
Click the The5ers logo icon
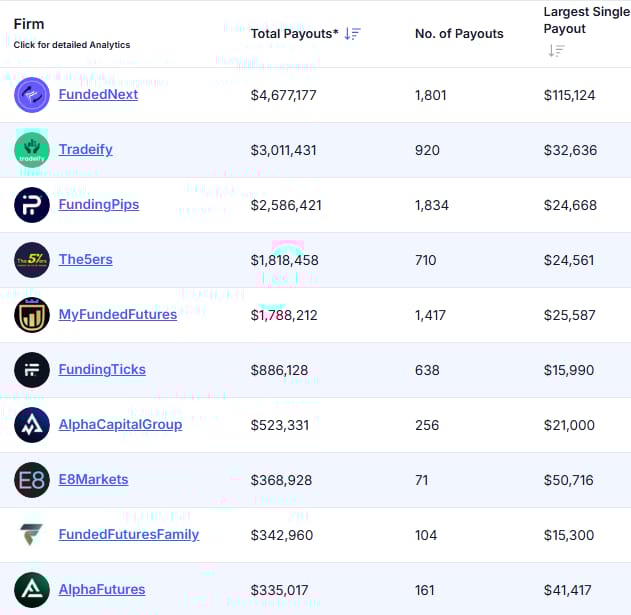pyautogui.click(x=32, y=260)
